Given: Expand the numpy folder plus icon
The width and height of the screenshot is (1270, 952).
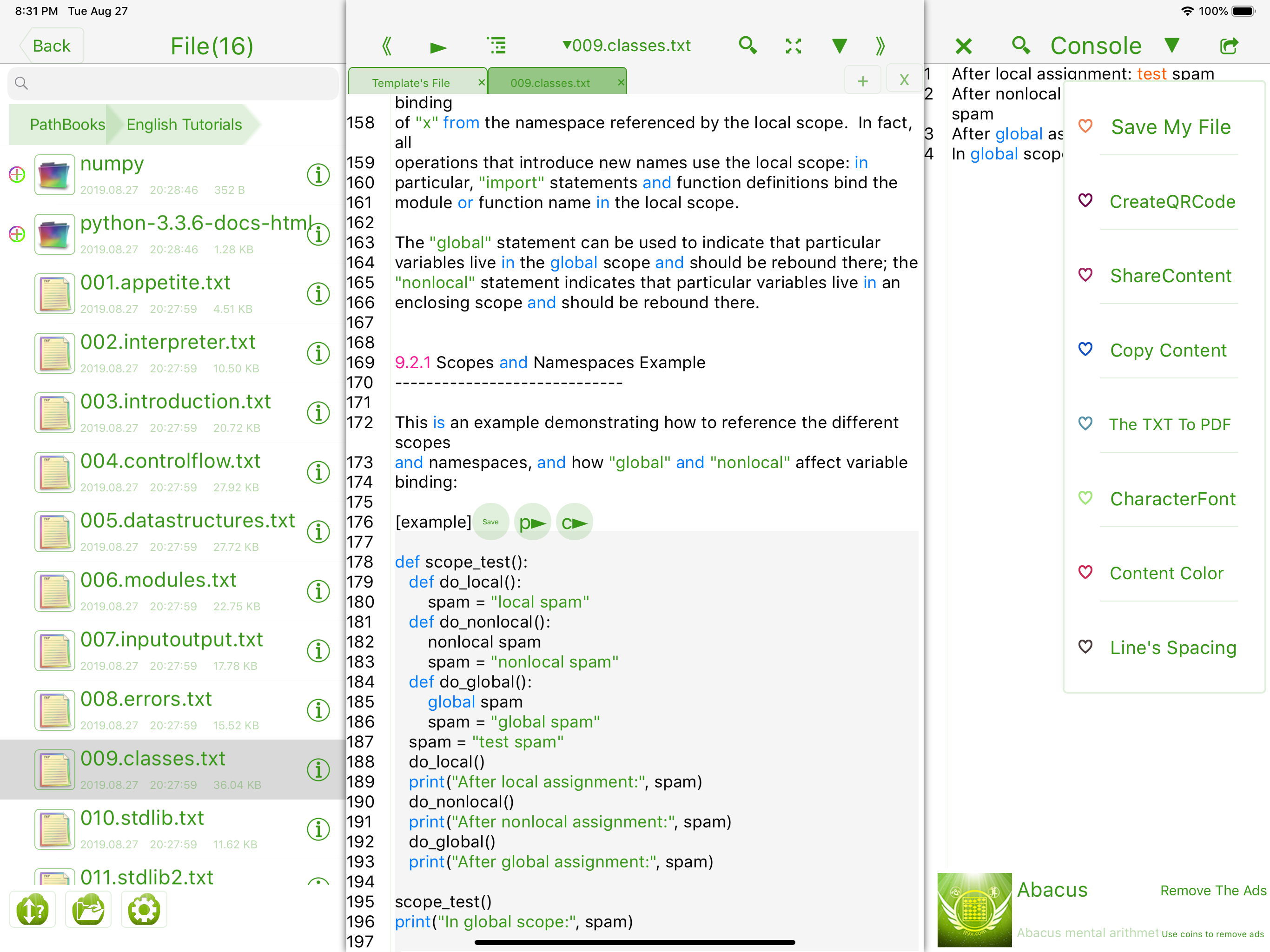Looking at the screenshot, I should (17, 175).
